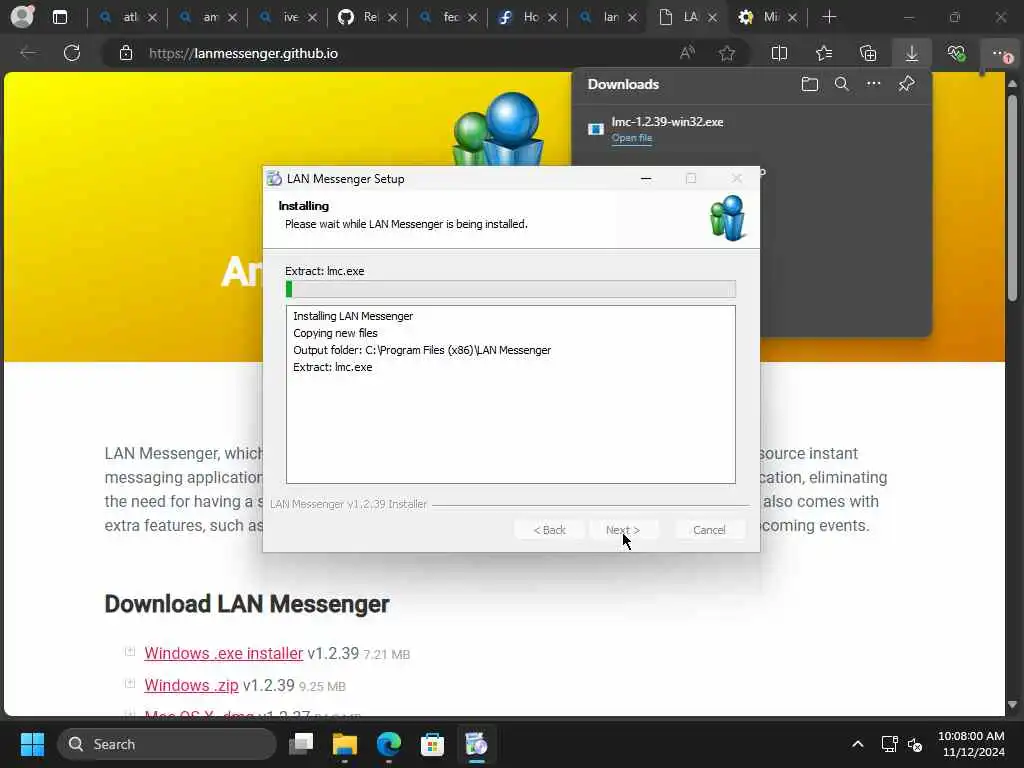The image size is (1024, 768).
Task: Open network status tray icon
Action: click(889, 744)
